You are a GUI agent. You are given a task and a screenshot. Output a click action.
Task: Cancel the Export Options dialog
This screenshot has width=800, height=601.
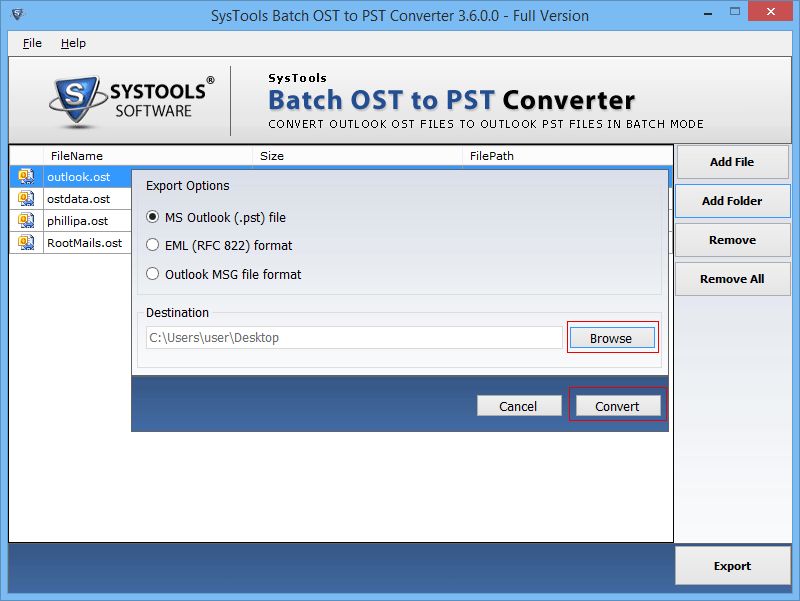point(518,406)
